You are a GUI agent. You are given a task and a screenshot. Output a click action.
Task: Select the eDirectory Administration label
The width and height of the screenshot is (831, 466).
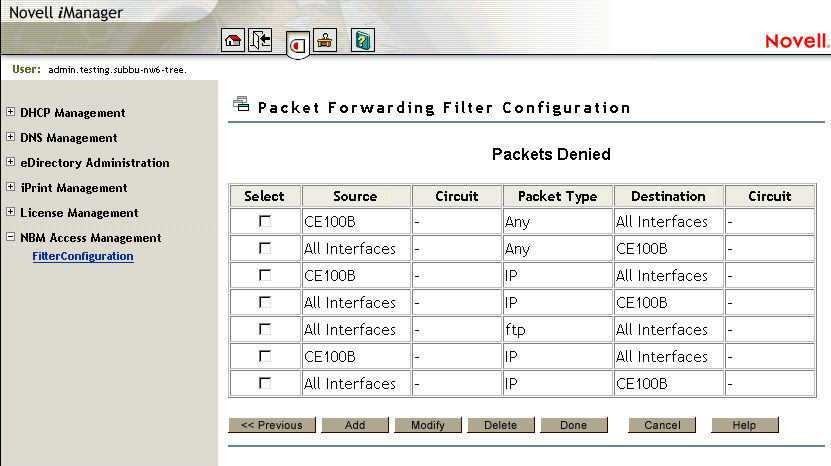[x=95, y=163]
